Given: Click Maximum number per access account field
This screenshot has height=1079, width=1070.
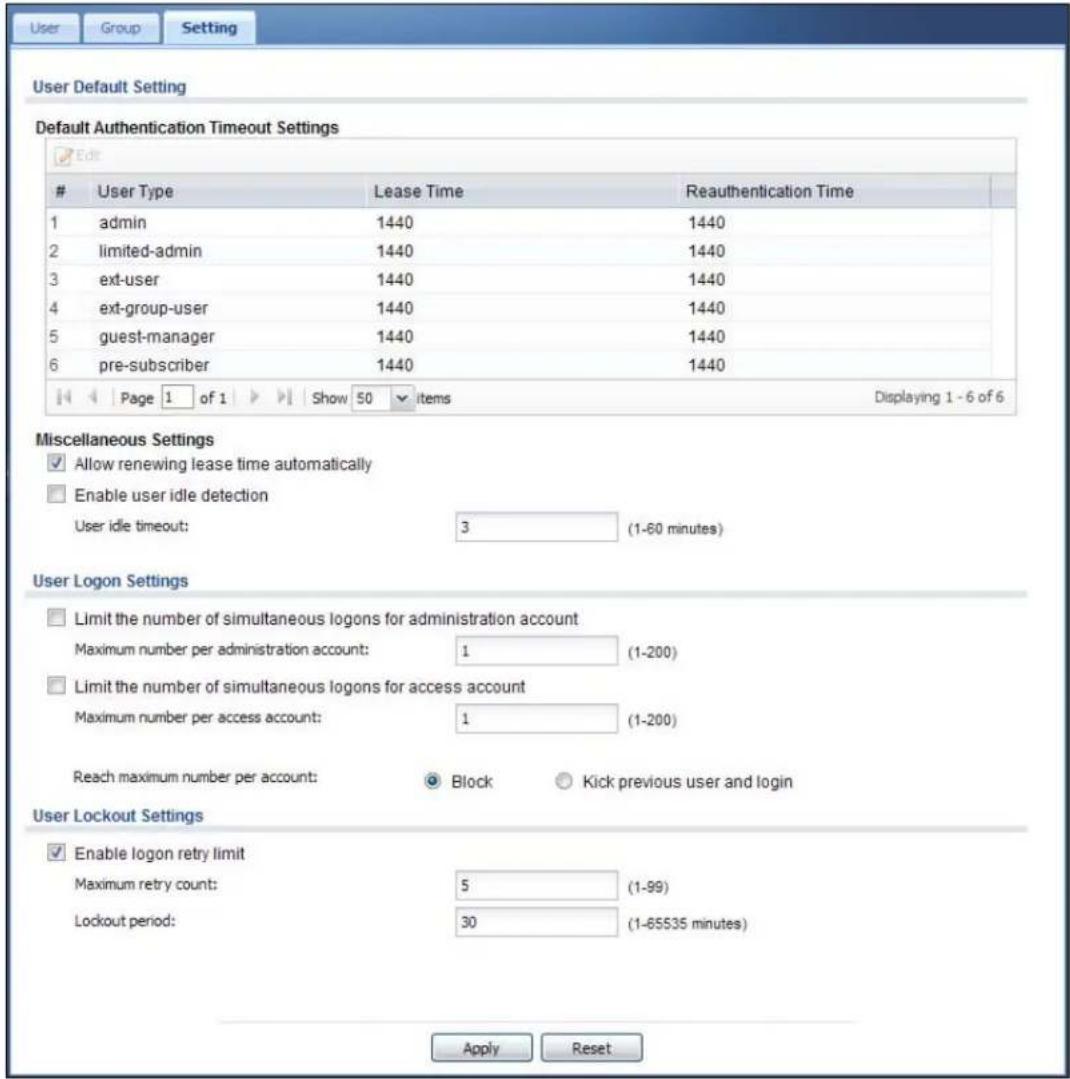Looking at the screenshot, I should (537, 719).
